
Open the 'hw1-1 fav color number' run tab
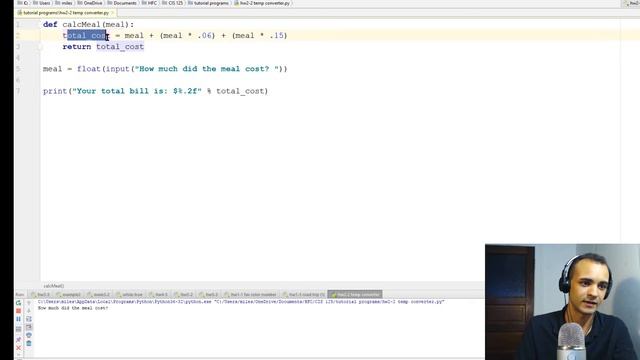[x=250, y=294]
